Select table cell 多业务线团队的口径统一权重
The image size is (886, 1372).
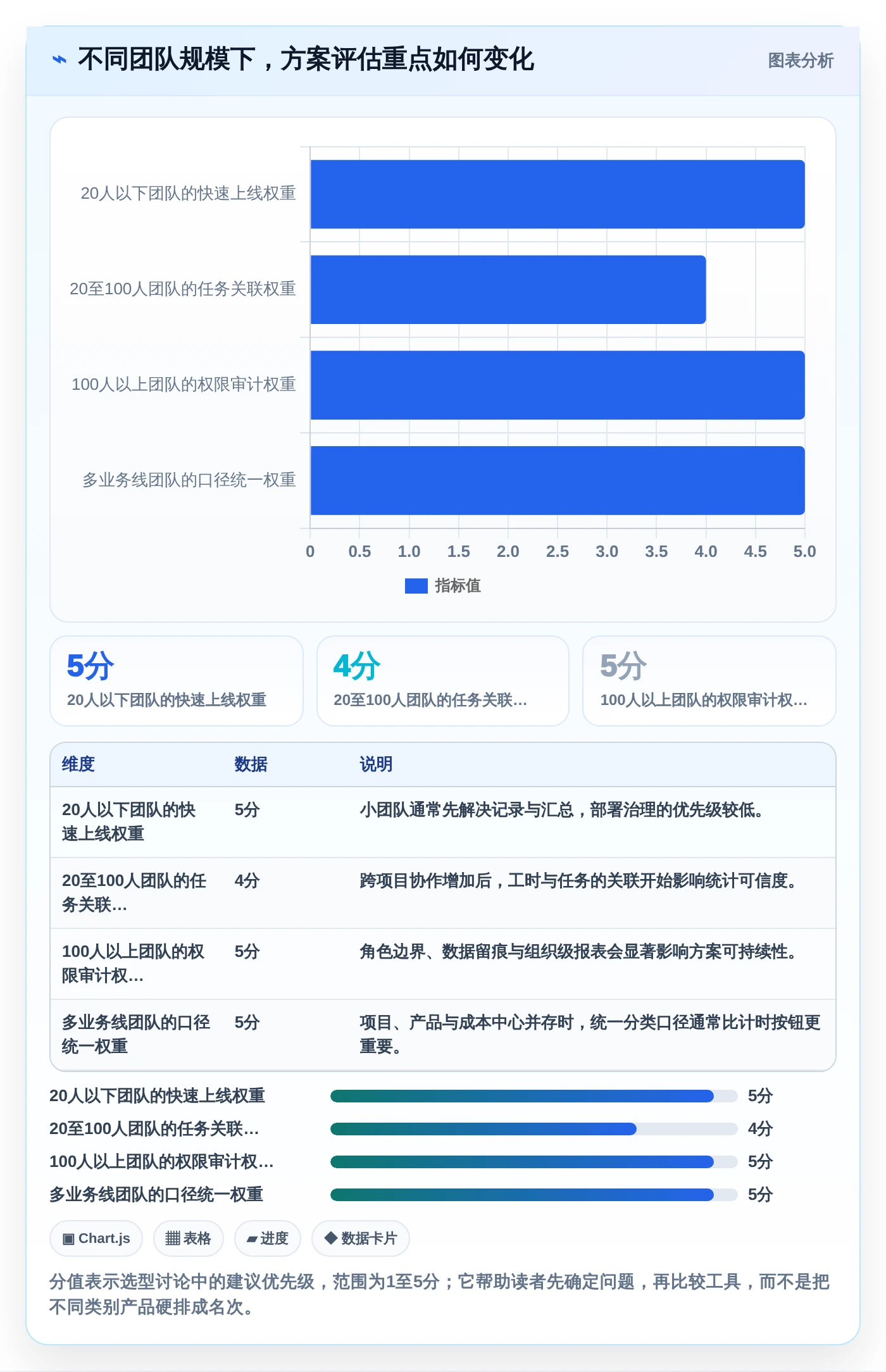click(x=136, y=1035)
